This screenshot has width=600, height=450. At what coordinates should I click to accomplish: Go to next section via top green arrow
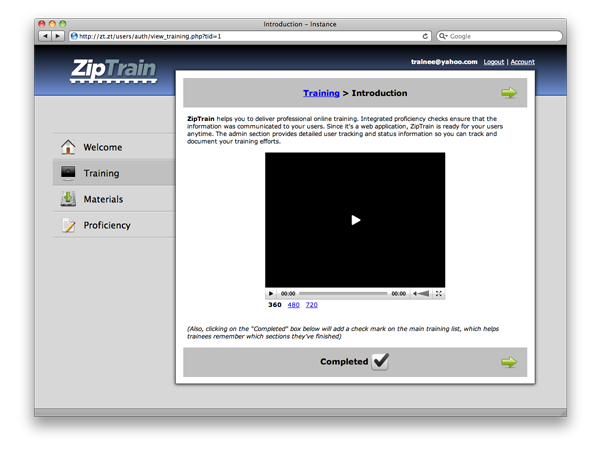509,93
